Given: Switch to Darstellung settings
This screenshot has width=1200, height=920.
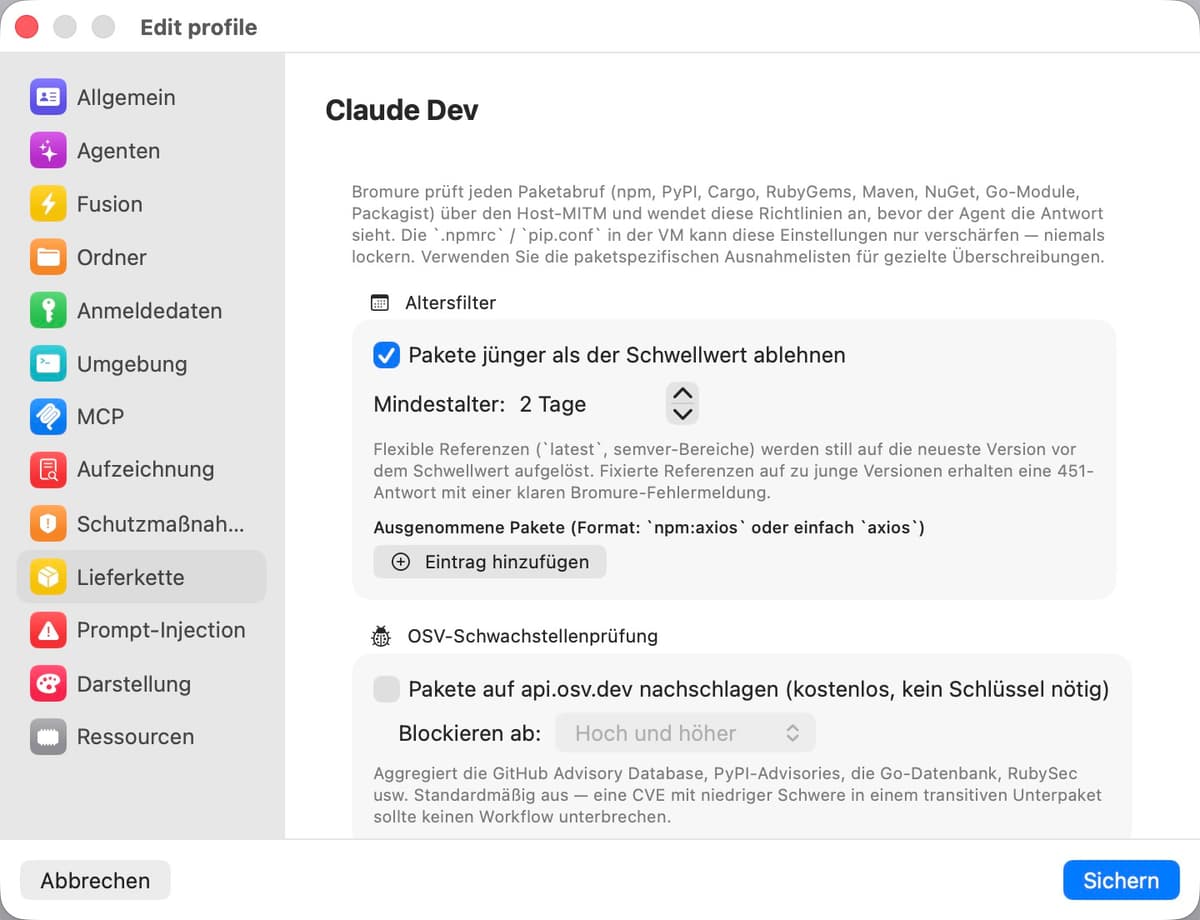Looking at the screenshot, I should 142,684.
